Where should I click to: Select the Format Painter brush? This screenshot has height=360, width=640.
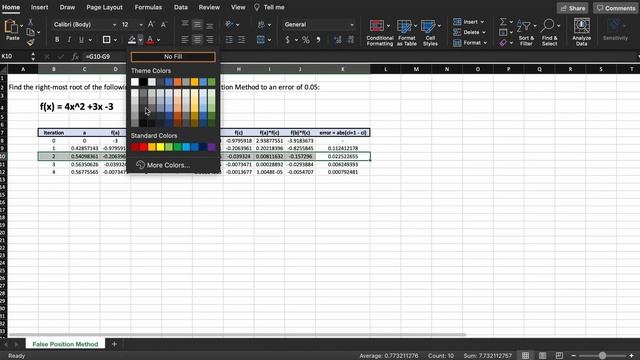pyautogui.click(x=30, y=42)
